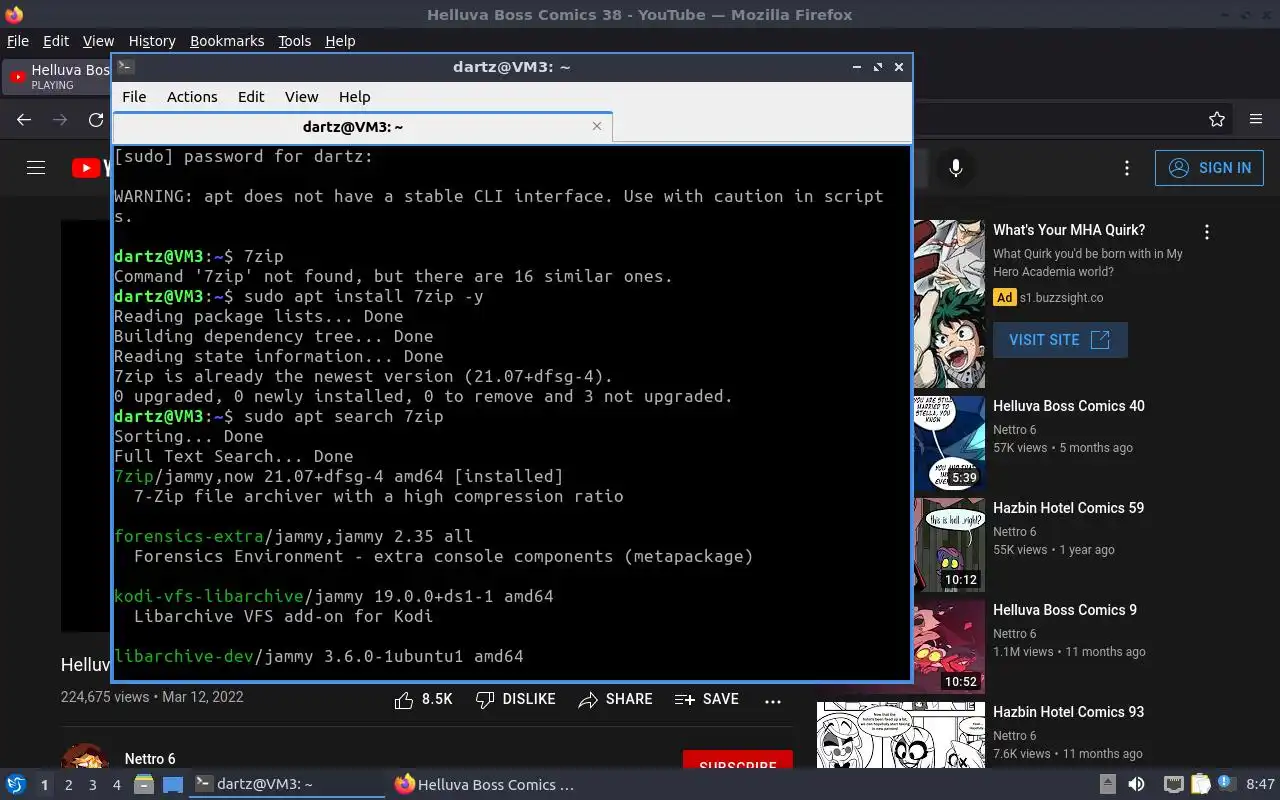Click the red SUBSCRIBE button
The image size is (1280, 800).
pos(738,761)
